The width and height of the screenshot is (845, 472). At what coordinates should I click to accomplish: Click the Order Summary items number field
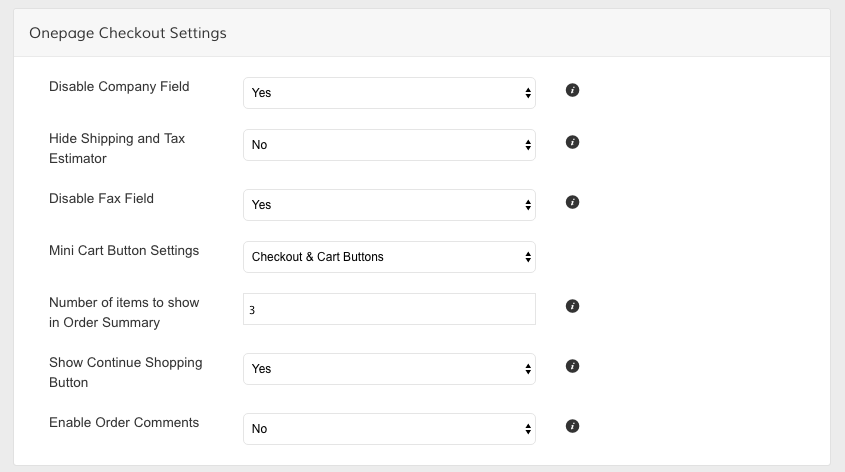[389, 309]
